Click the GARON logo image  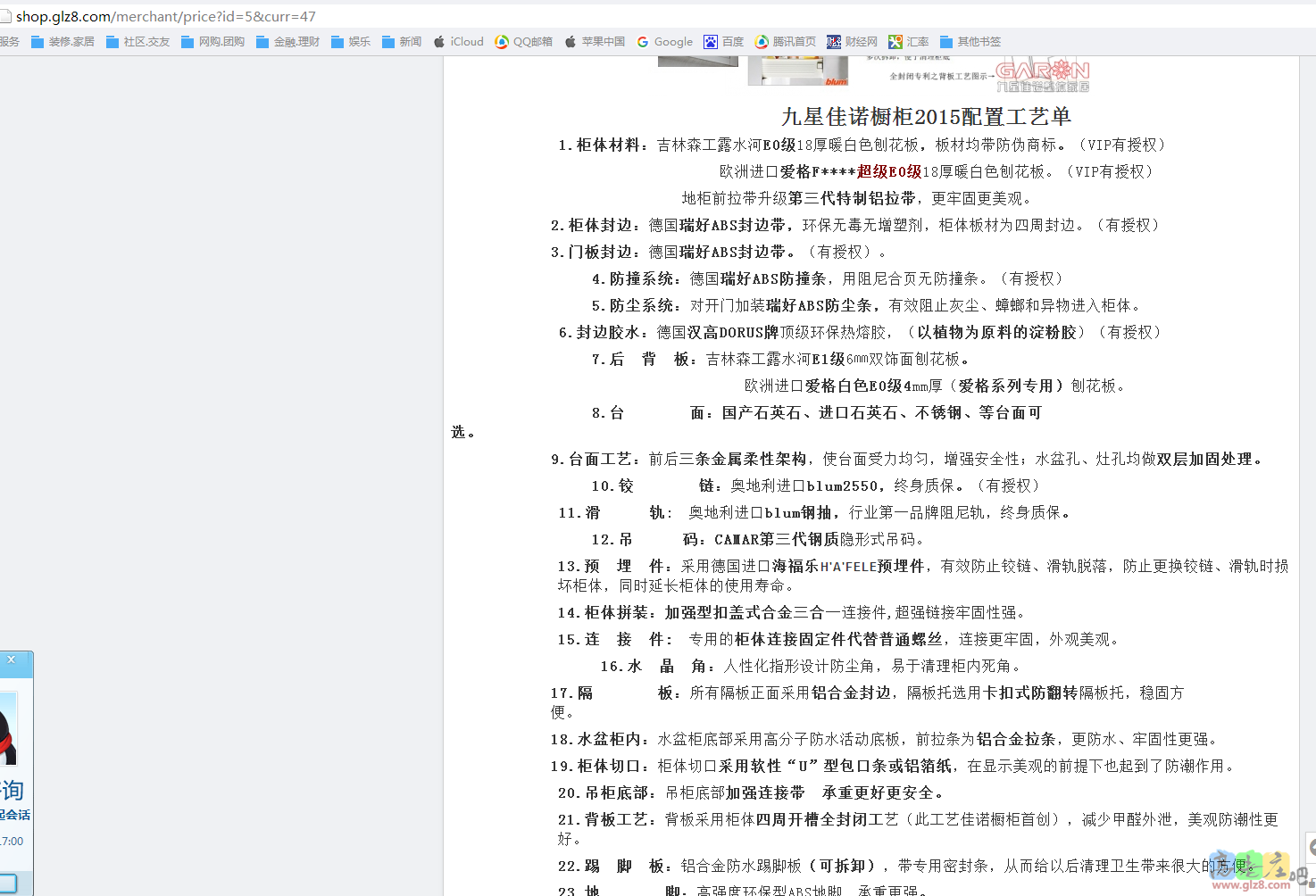tap(1042, 75)
